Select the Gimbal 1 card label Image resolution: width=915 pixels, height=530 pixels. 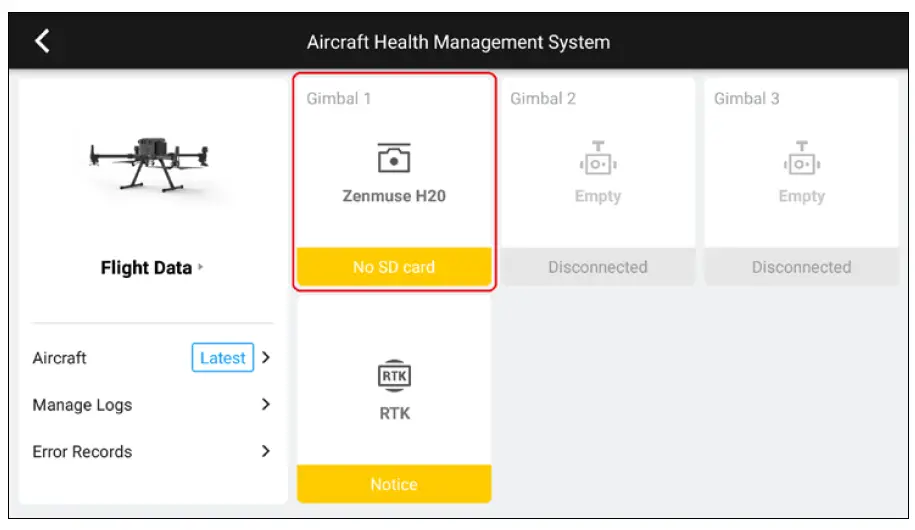coord(339,99)
